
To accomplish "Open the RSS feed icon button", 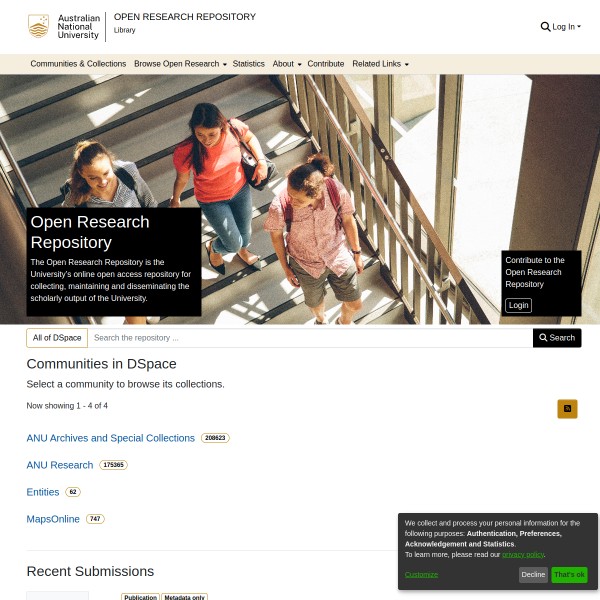I will tap(567, 408).
